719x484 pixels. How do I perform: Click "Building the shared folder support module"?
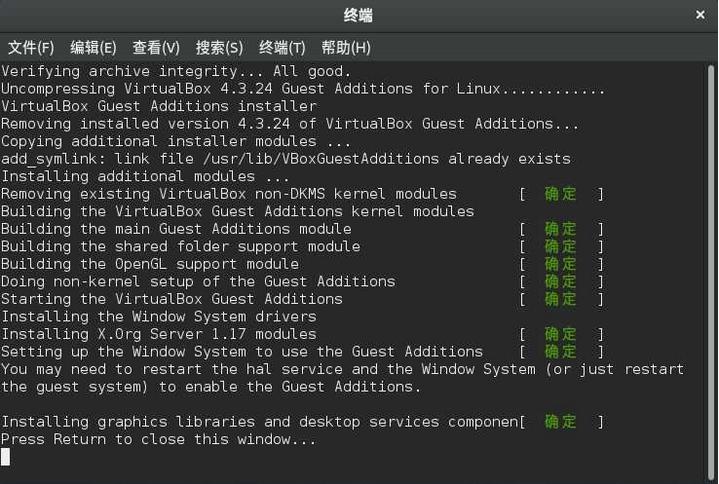pyautogui.click(x=181, y=247)
